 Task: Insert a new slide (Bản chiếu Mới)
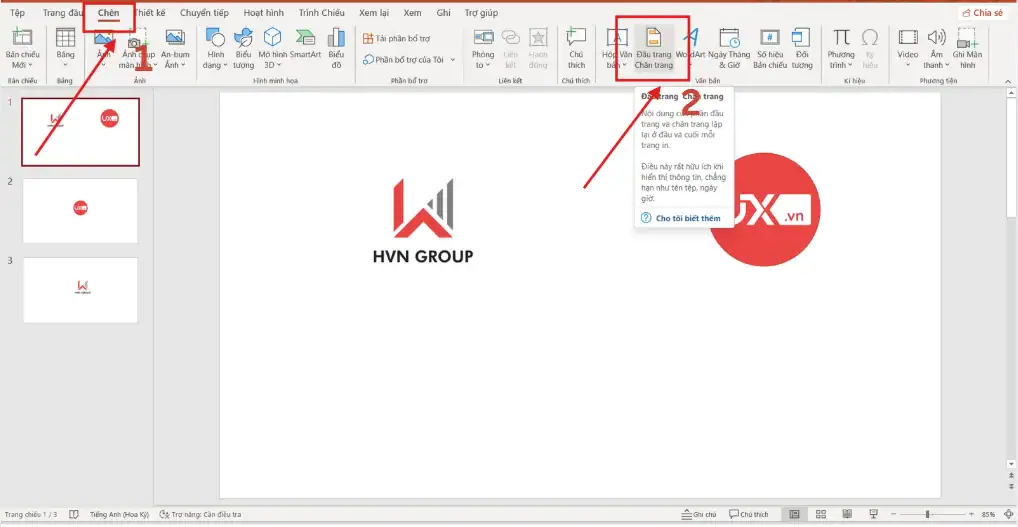(22, 48)
